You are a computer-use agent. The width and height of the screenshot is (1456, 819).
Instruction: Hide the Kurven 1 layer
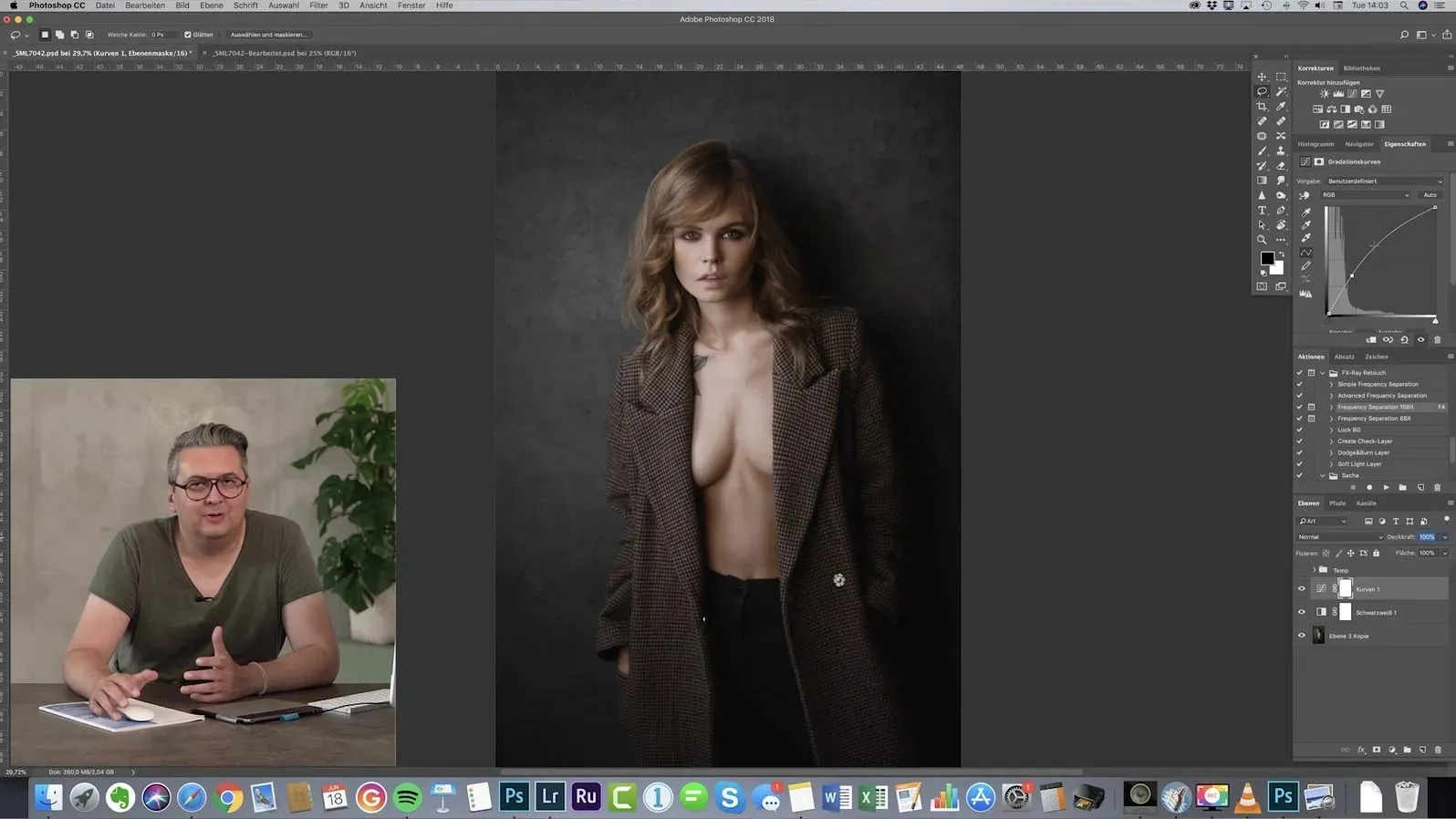pyautogui.click(x=1302, y=589)
